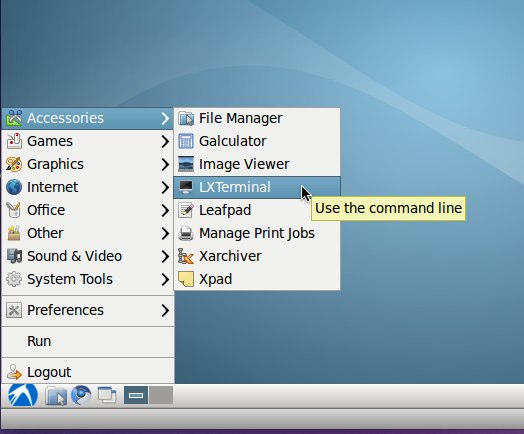Expand the System Tools submenu arrow
524x434 pixels.
(x=165, y=280)
